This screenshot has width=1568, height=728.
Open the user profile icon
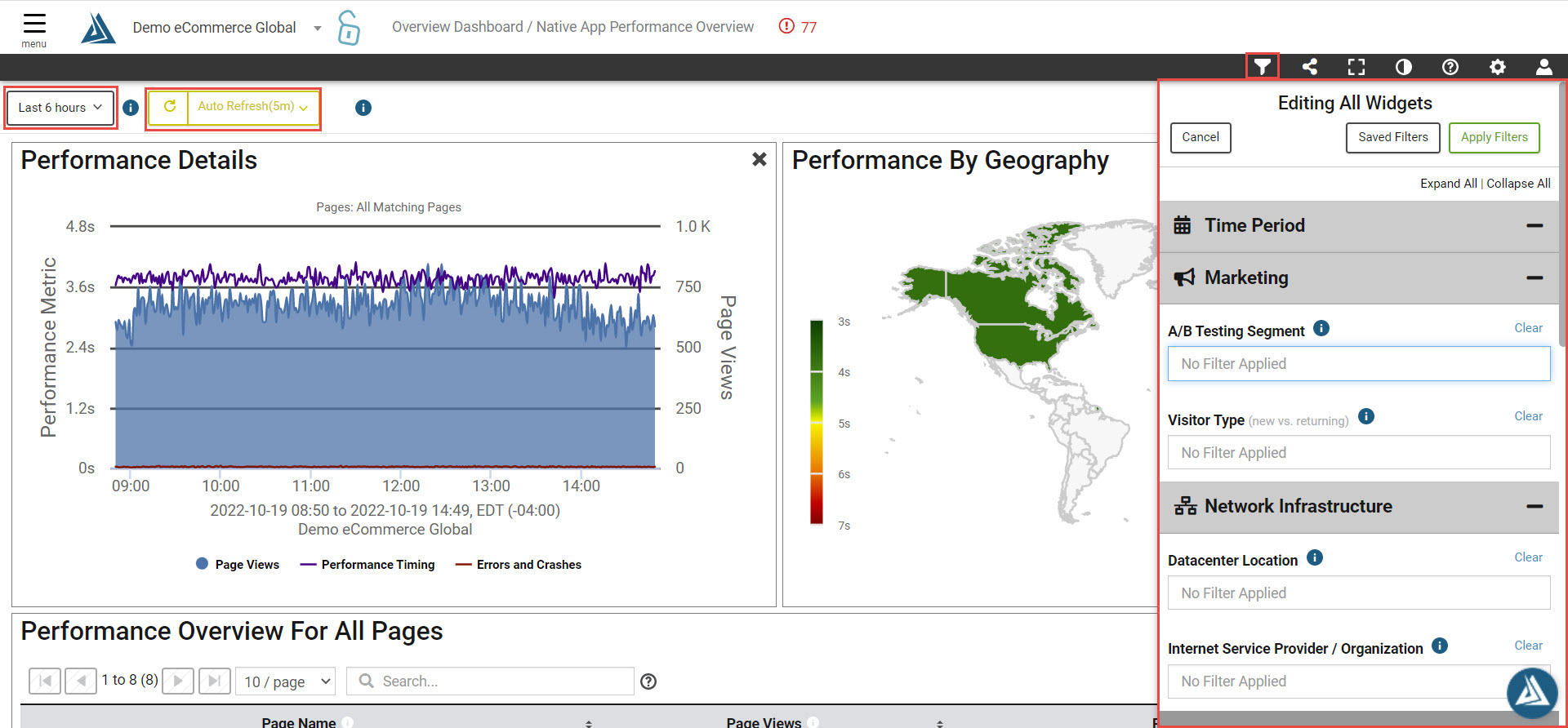[1543, 67]
